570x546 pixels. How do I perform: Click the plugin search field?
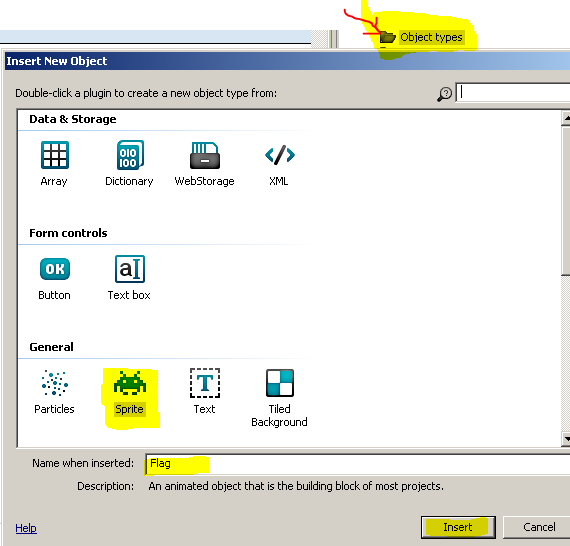(513, 93)
